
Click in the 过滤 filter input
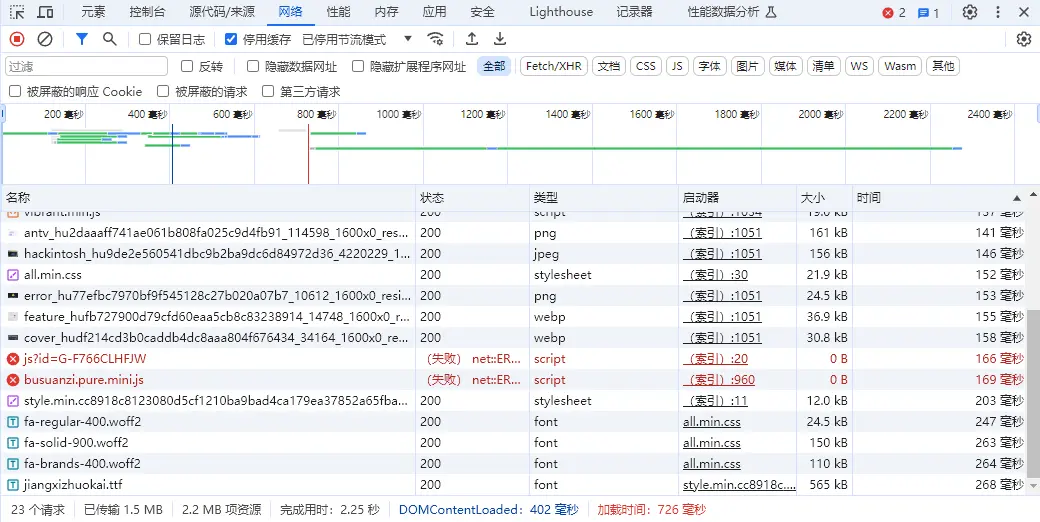(86, 66)
